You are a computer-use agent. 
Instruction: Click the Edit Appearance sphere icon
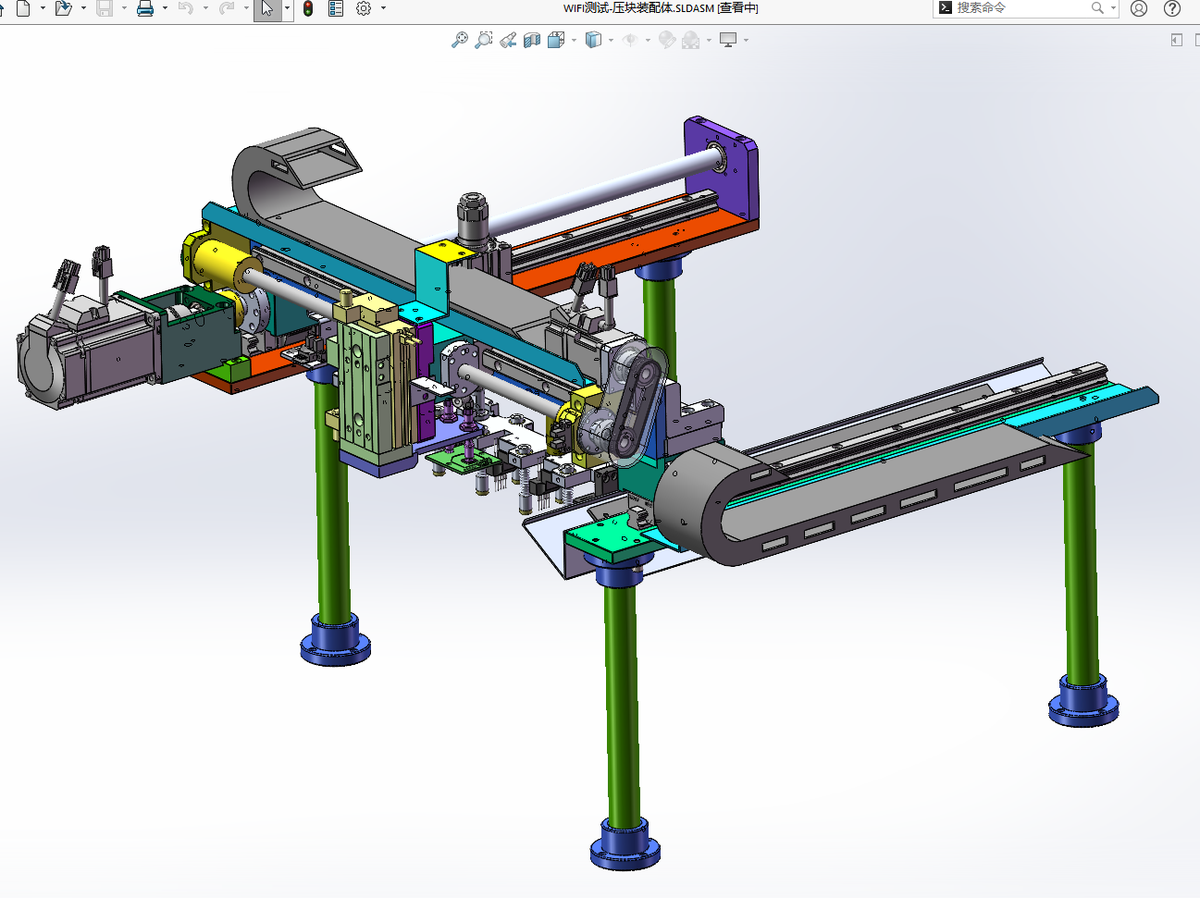(x=668, y=40)
